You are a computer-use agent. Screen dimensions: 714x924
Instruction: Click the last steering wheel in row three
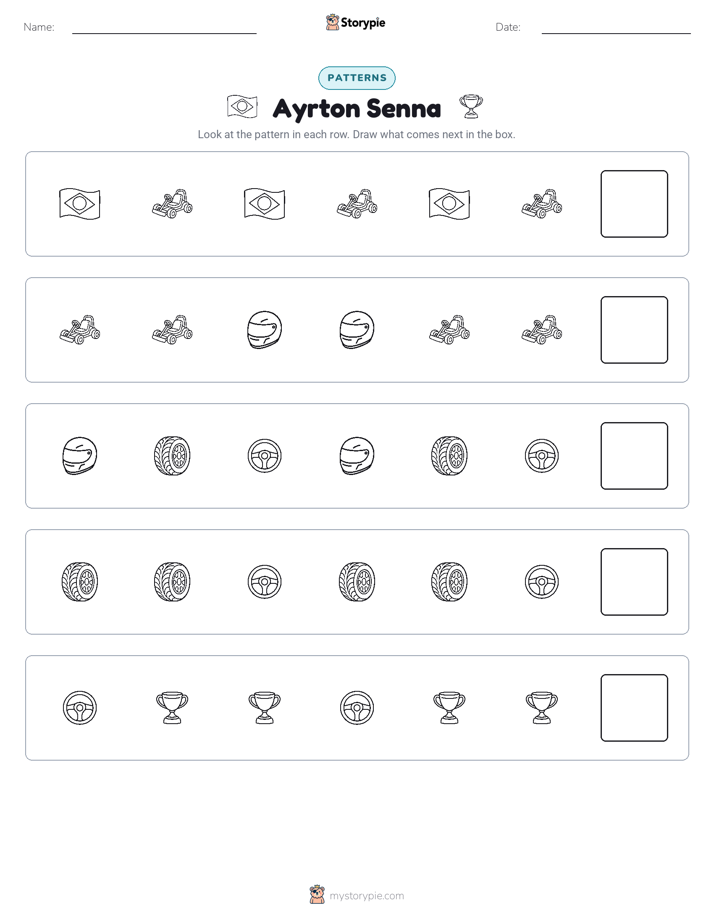pos(542,456)
